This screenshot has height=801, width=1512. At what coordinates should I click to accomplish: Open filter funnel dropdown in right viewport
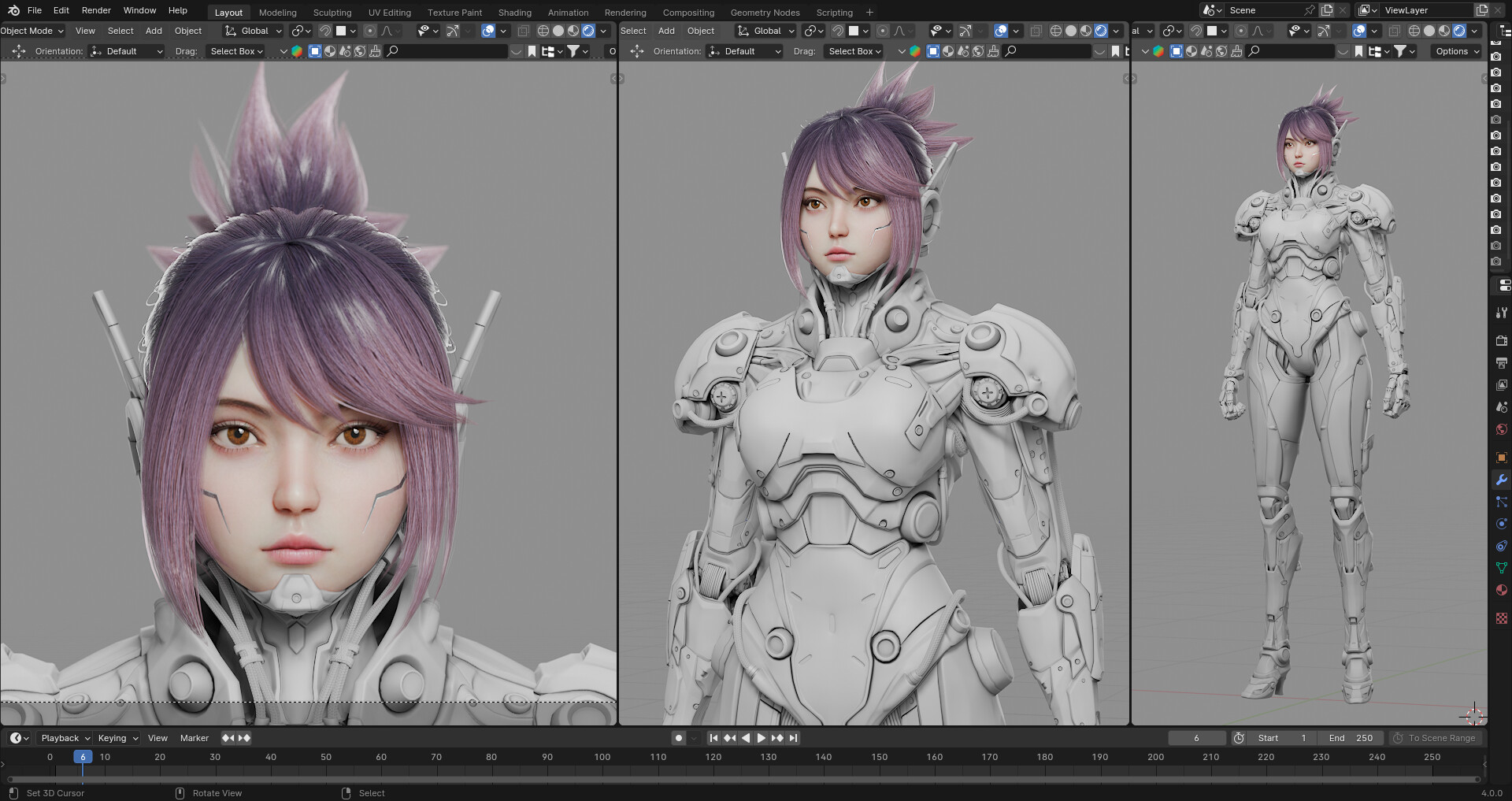click(1405, 51)
